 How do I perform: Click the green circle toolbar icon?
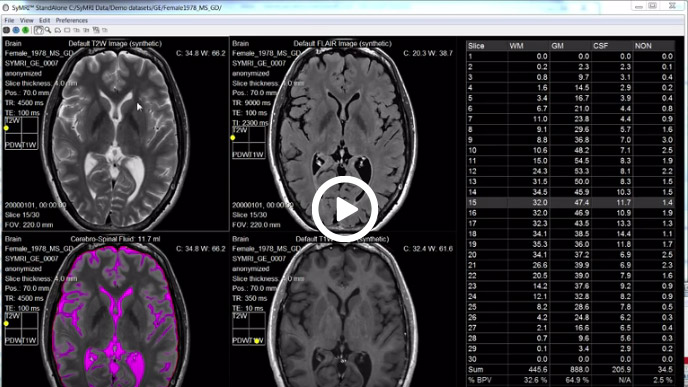[25, 30]
